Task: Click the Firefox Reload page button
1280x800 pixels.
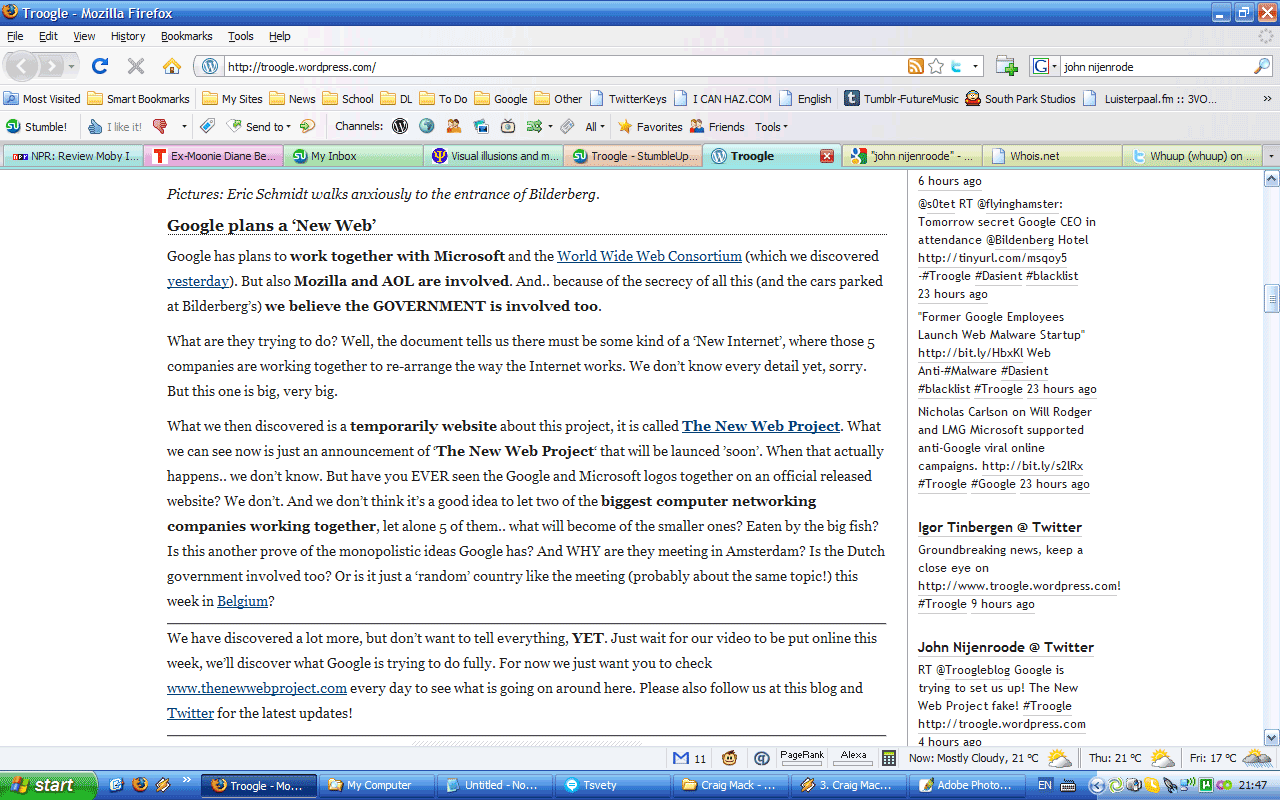Action: [100, 66]
